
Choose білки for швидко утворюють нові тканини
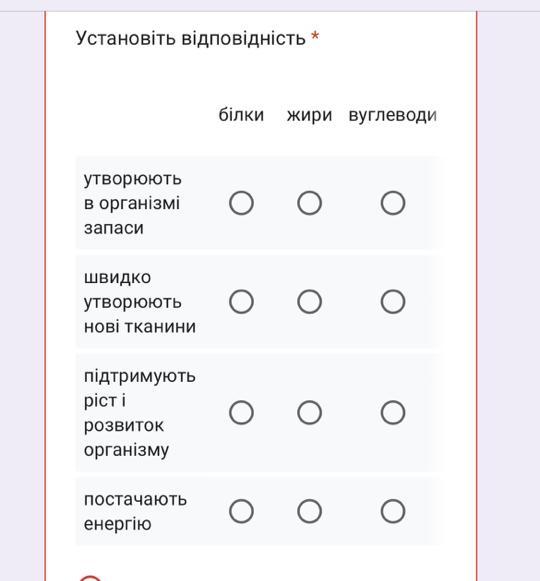pyautogui.click(x=241, y=302)
